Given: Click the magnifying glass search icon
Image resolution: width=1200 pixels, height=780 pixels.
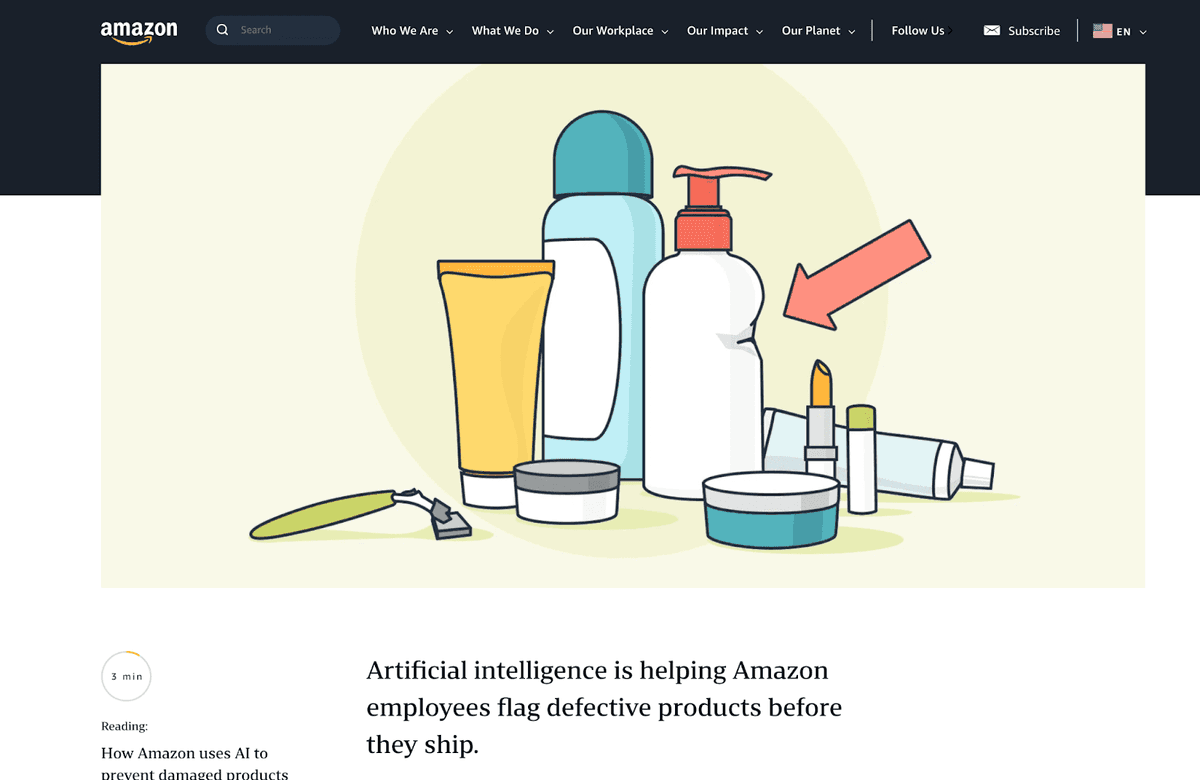Looking at the screenshot, I should (223, 30).
